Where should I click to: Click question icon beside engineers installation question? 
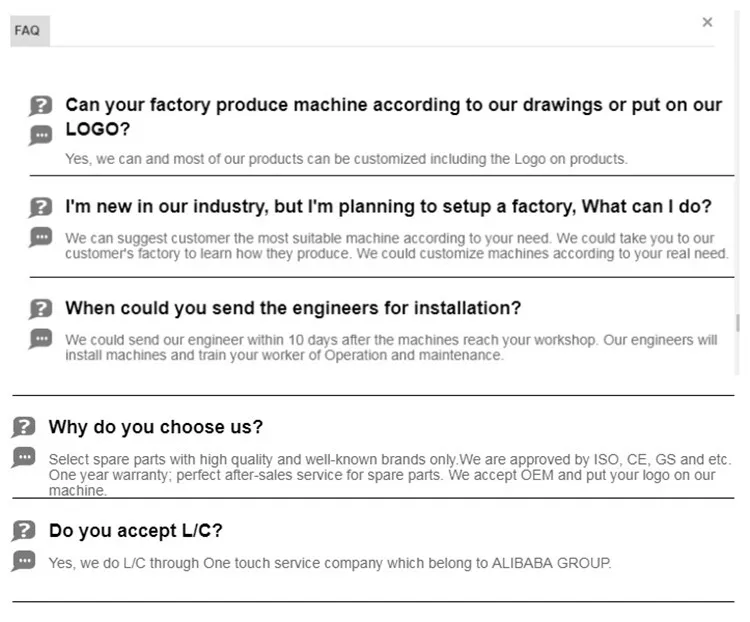(x=40, y=309)
